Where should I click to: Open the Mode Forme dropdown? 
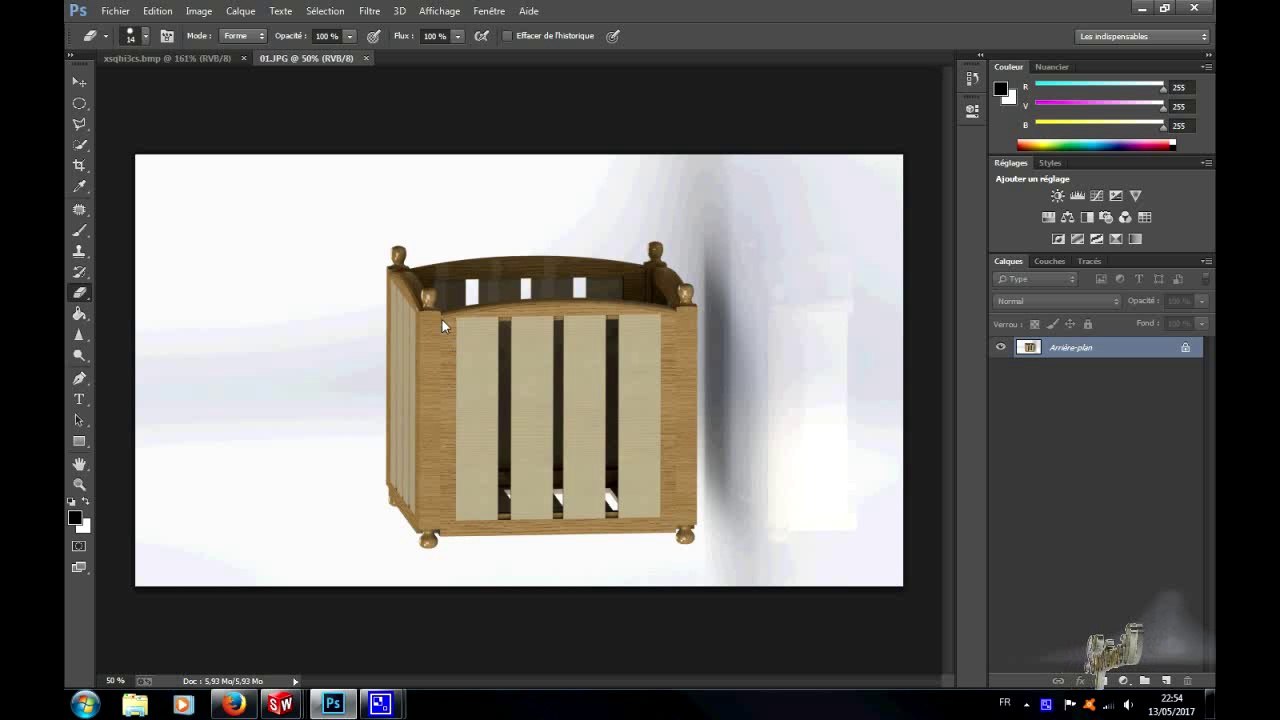point(243,36)
